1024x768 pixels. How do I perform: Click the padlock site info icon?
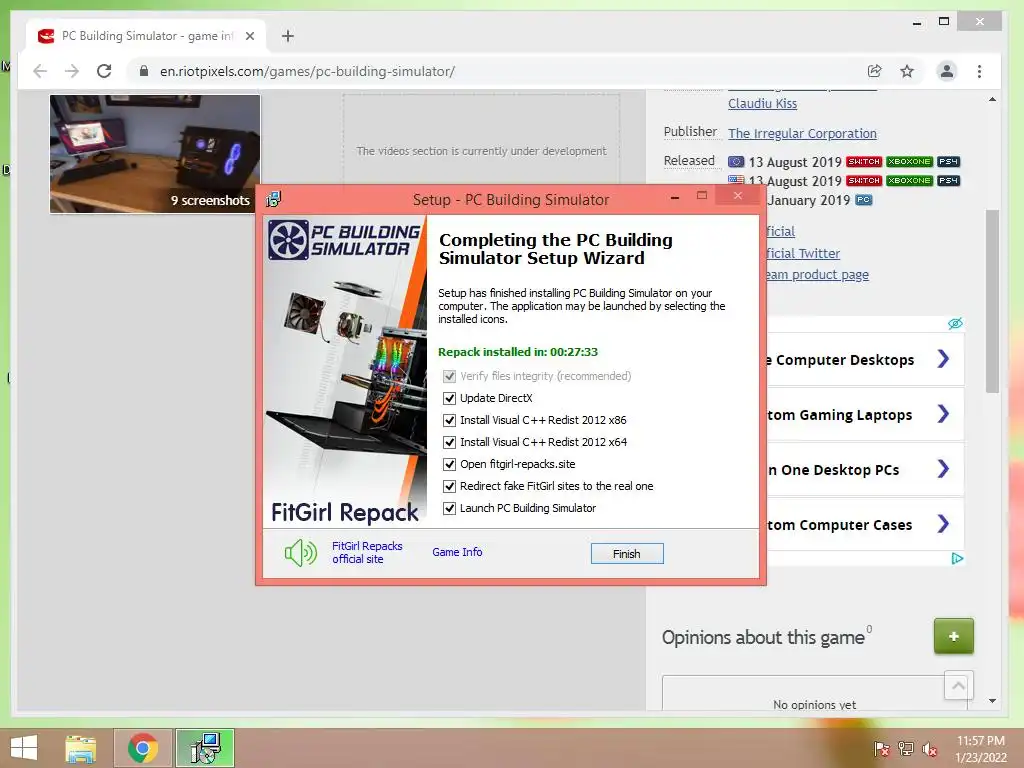pyautogui.click(x=144, y=71)
